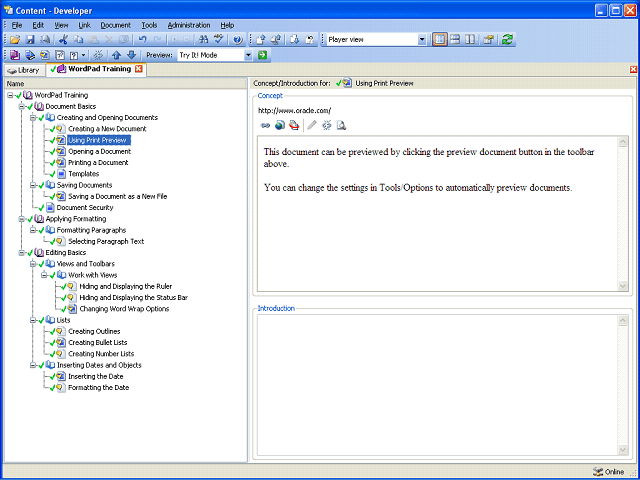Click the preview document magnifier icon

click(x=341, y=125)
